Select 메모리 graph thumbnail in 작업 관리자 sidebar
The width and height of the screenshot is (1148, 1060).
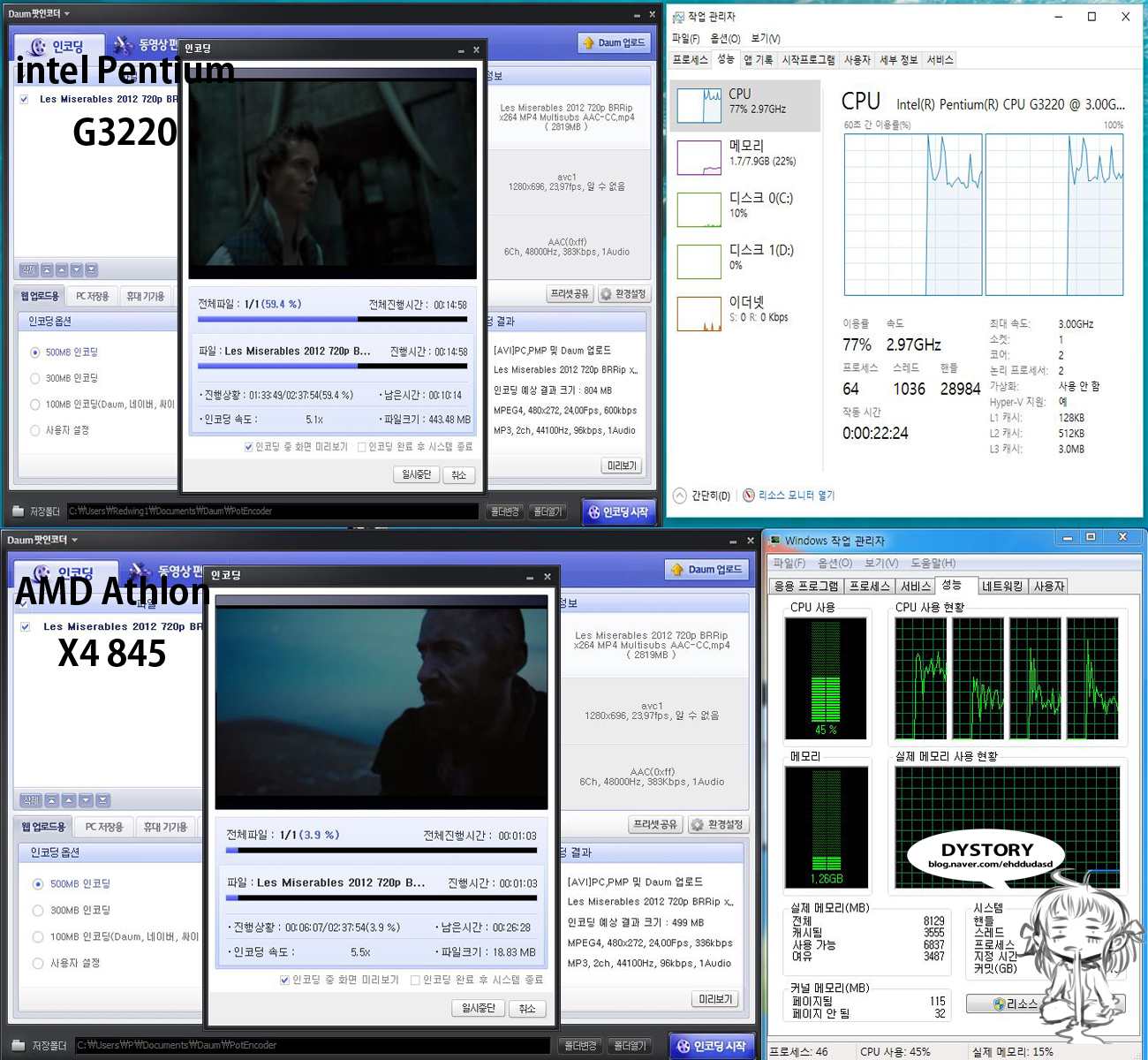pos(699,158)
